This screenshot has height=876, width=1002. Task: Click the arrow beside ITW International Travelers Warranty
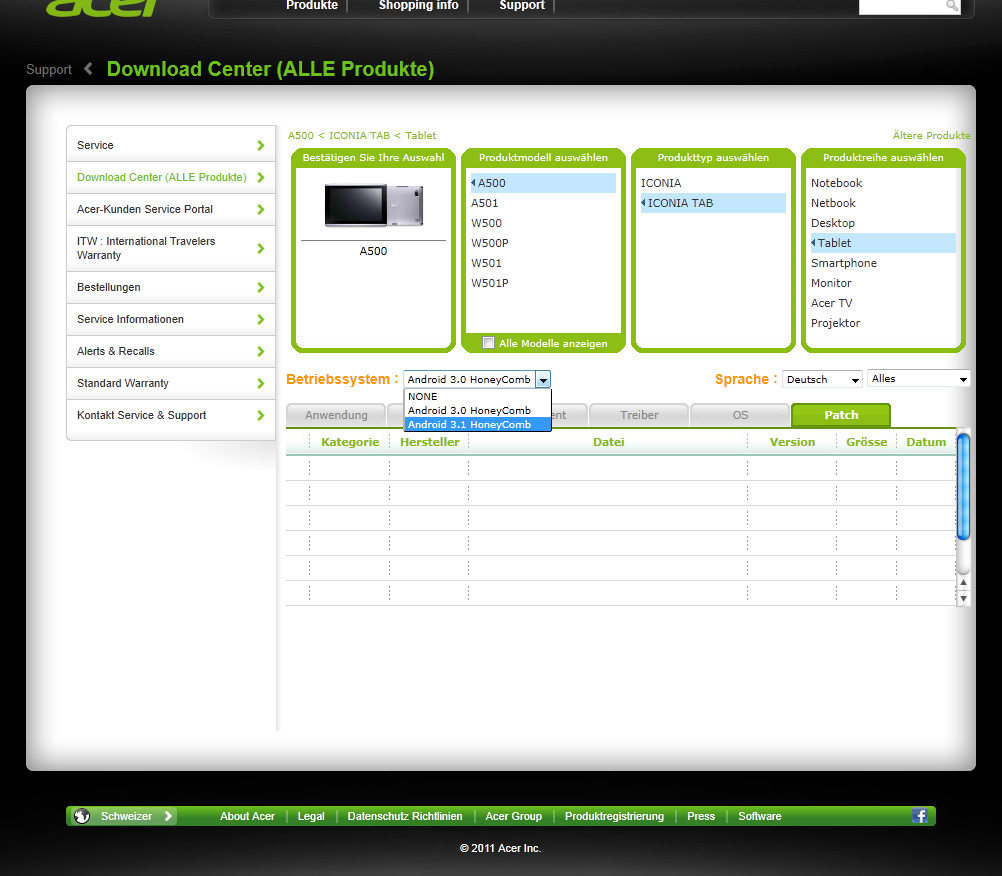coord(261,248)
